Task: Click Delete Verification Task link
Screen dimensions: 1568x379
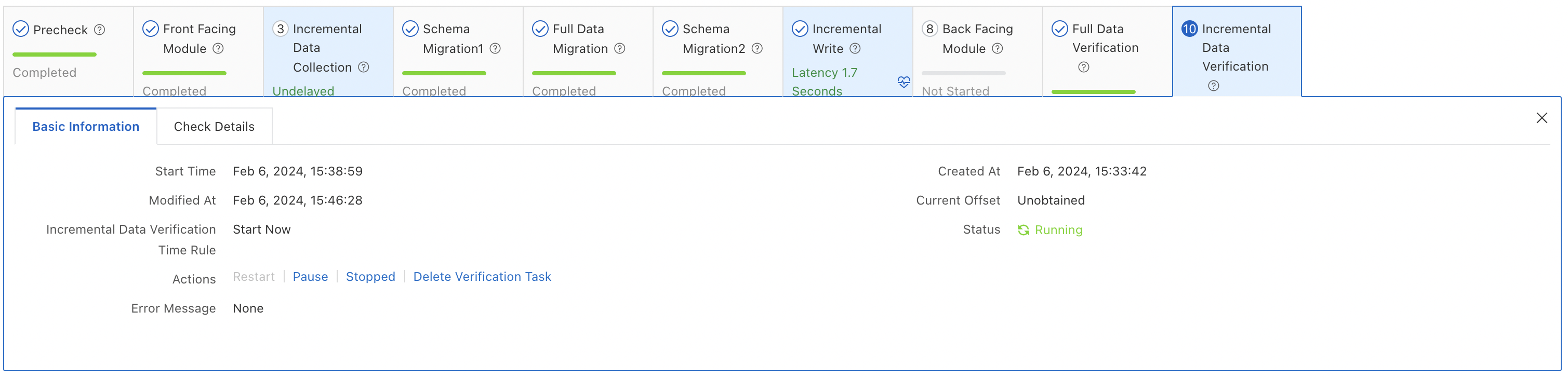Action: (x=482, y=277)
